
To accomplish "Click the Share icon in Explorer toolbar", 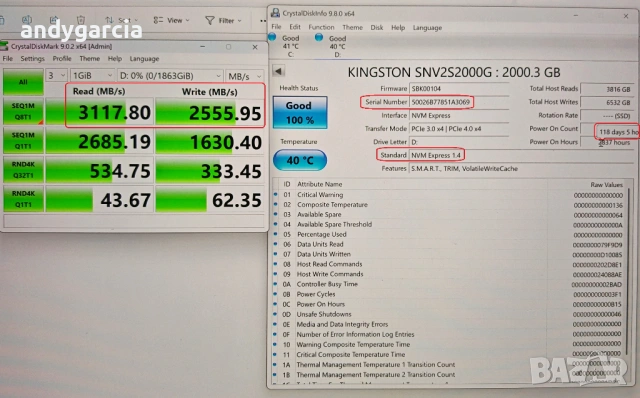I will click(x=54, y=20).
